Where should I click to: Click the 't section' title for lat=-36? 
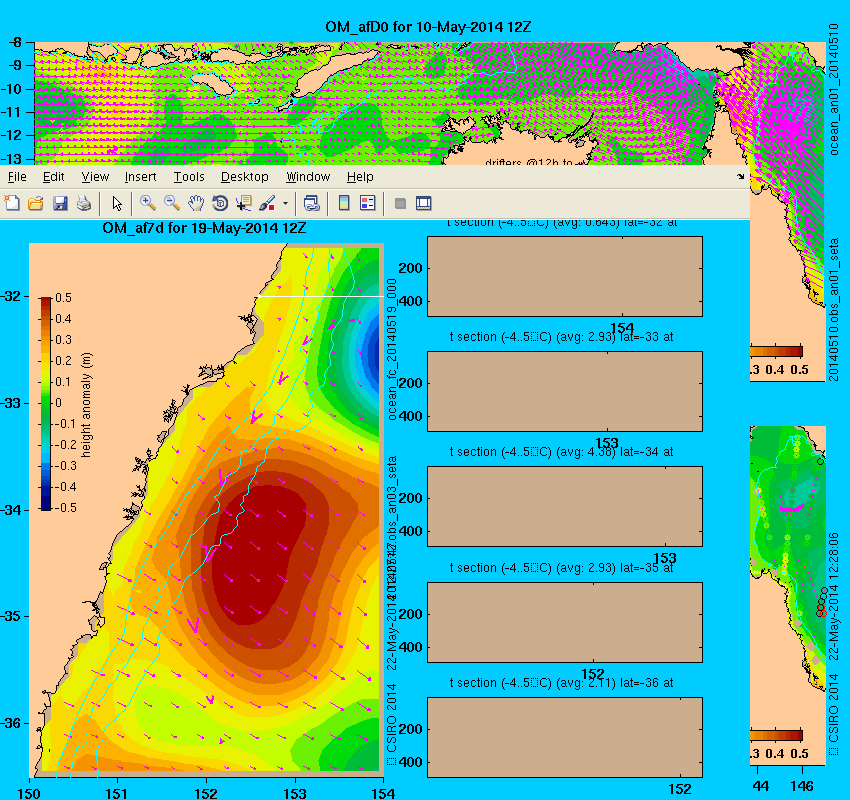coord(562,683)
